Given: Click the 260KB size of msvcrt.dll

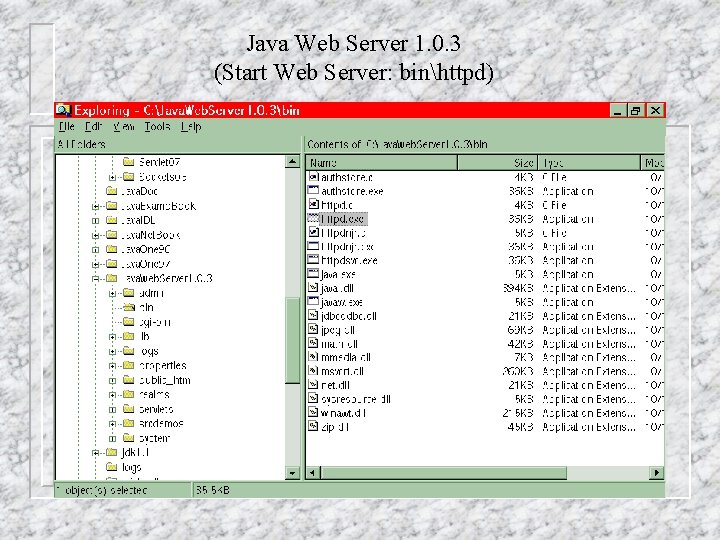Looking at the screenshot, I should click(518, 371).
